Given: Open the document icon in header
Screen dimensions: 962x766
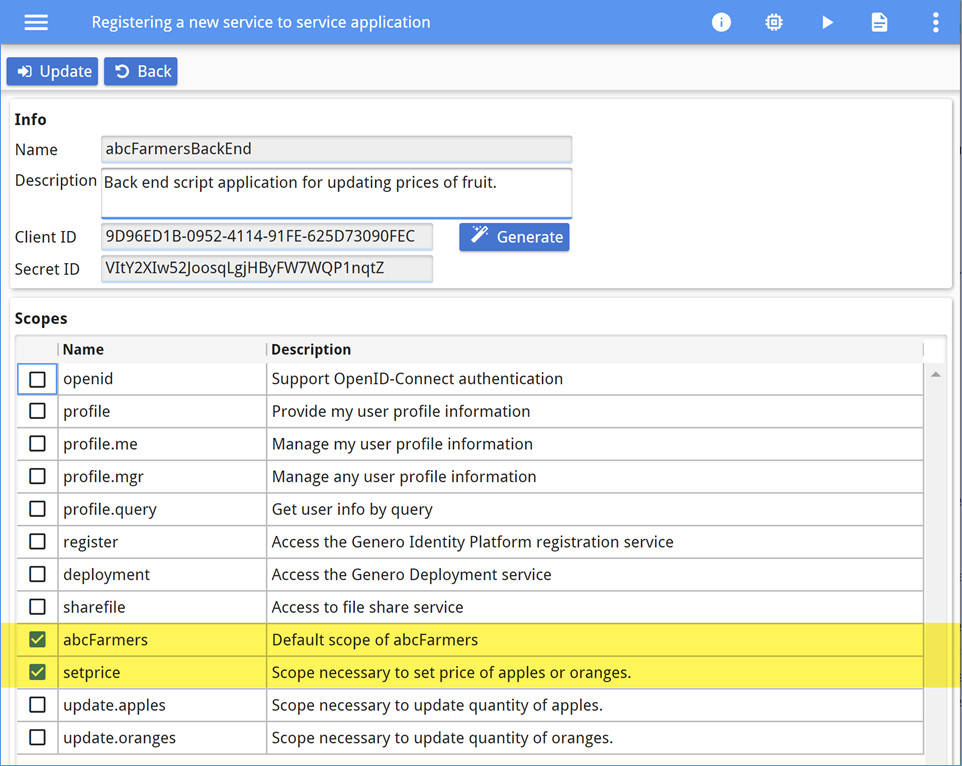Looking at the screenshot, I should click(x=879, y=22).
